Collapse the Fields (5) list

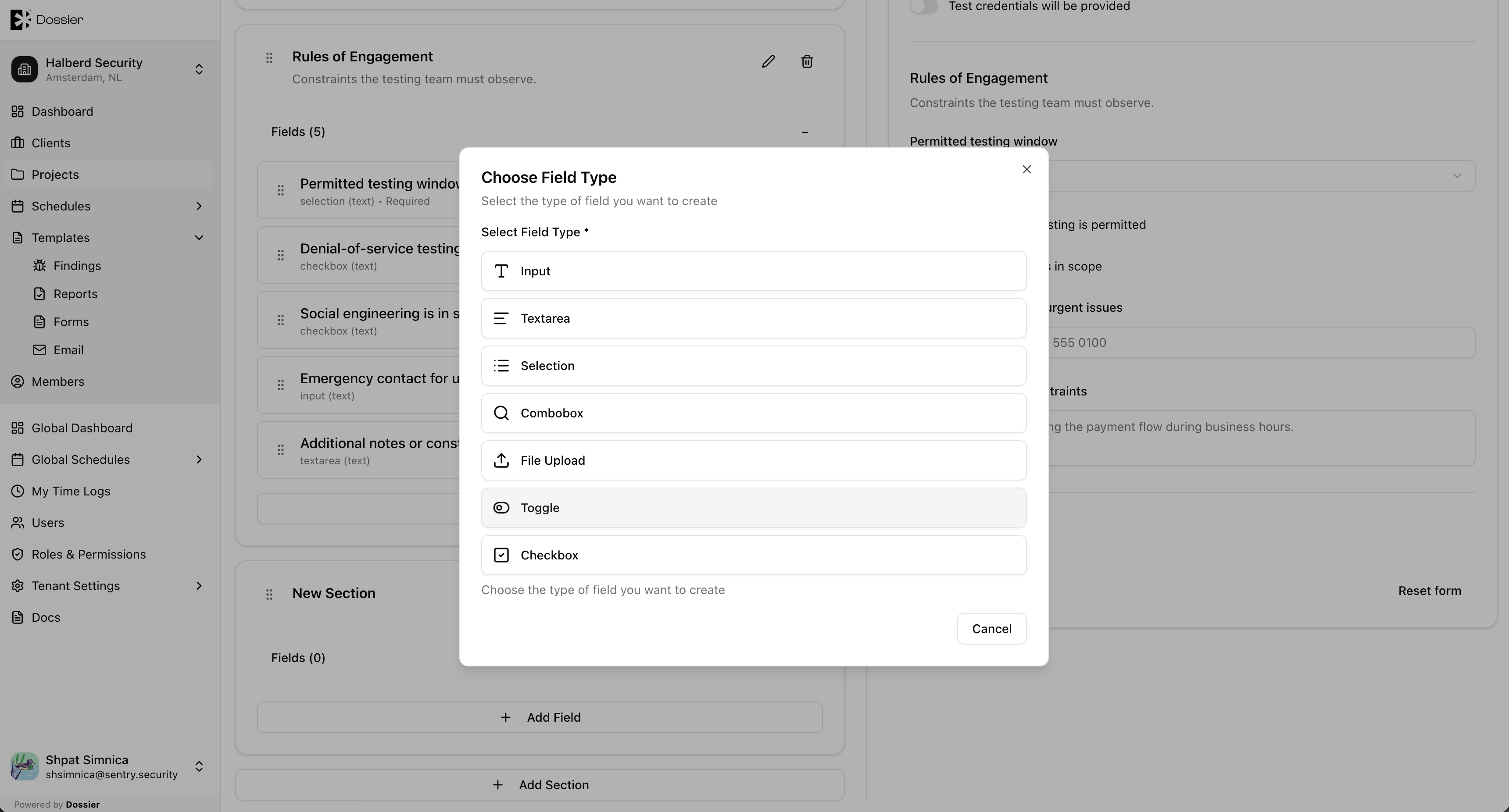point(805,132)
